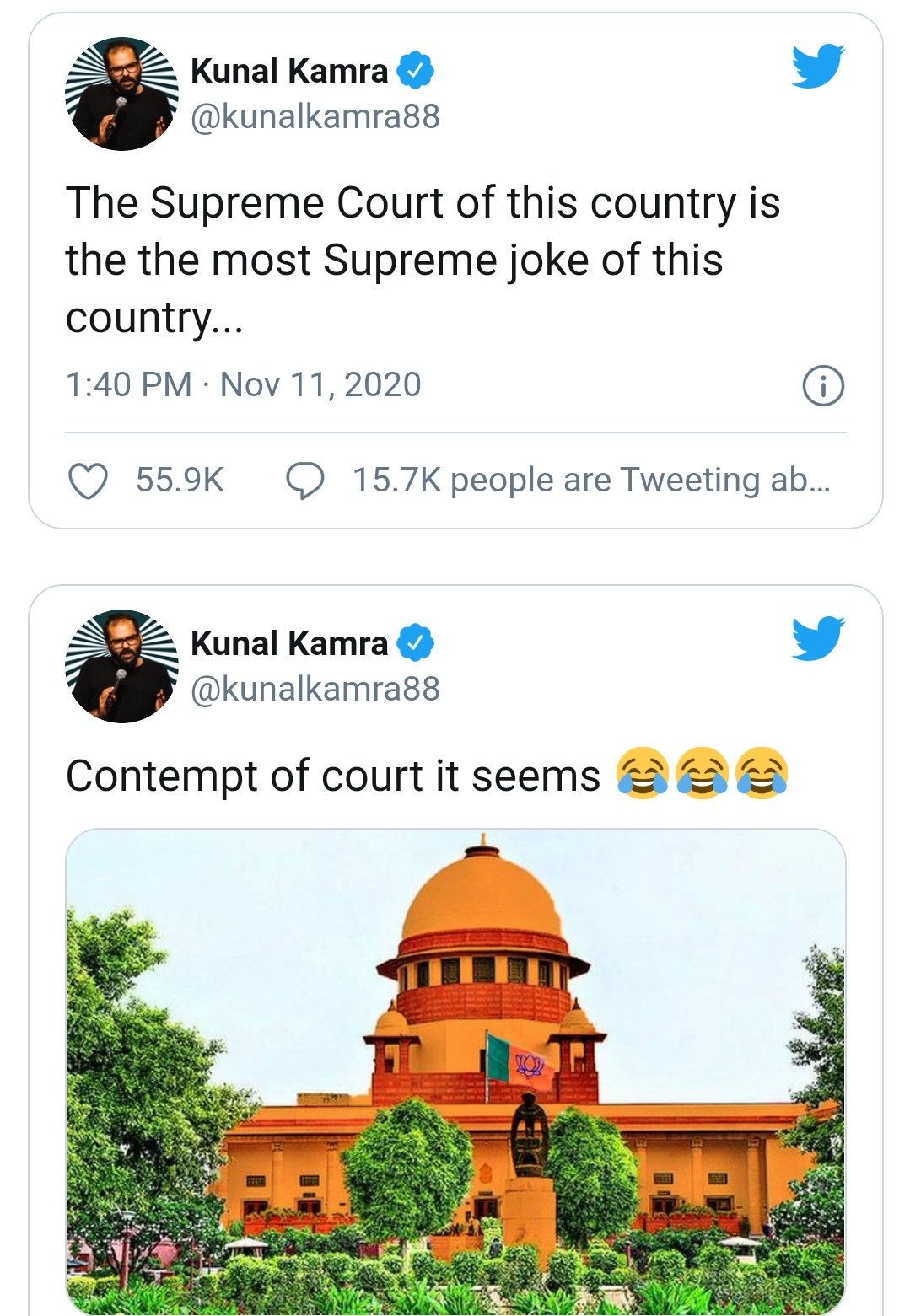Image resolution: width=910 pixels, height=1316 pixels.
Task: Click first laughing emoji in second tweet
Action: point(643,773)
